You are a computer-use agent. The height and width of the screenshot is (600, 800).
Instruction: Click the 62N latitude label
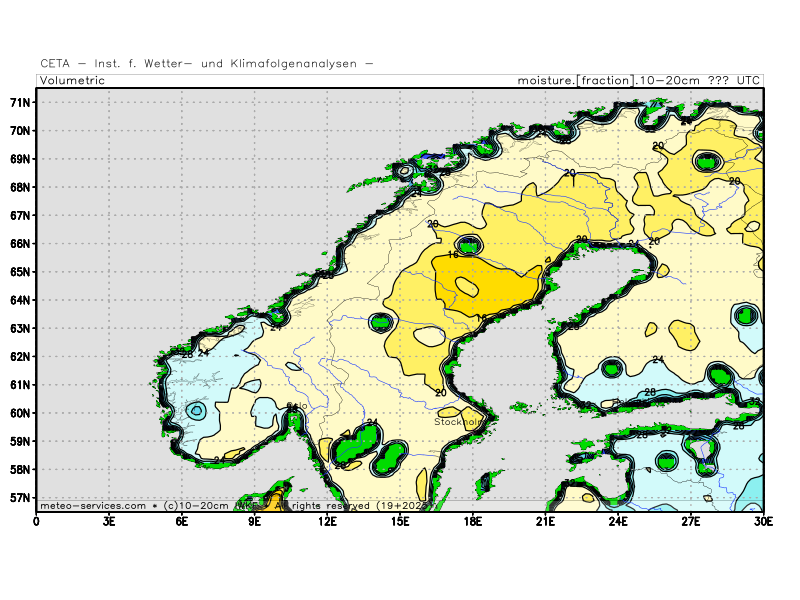20,357
